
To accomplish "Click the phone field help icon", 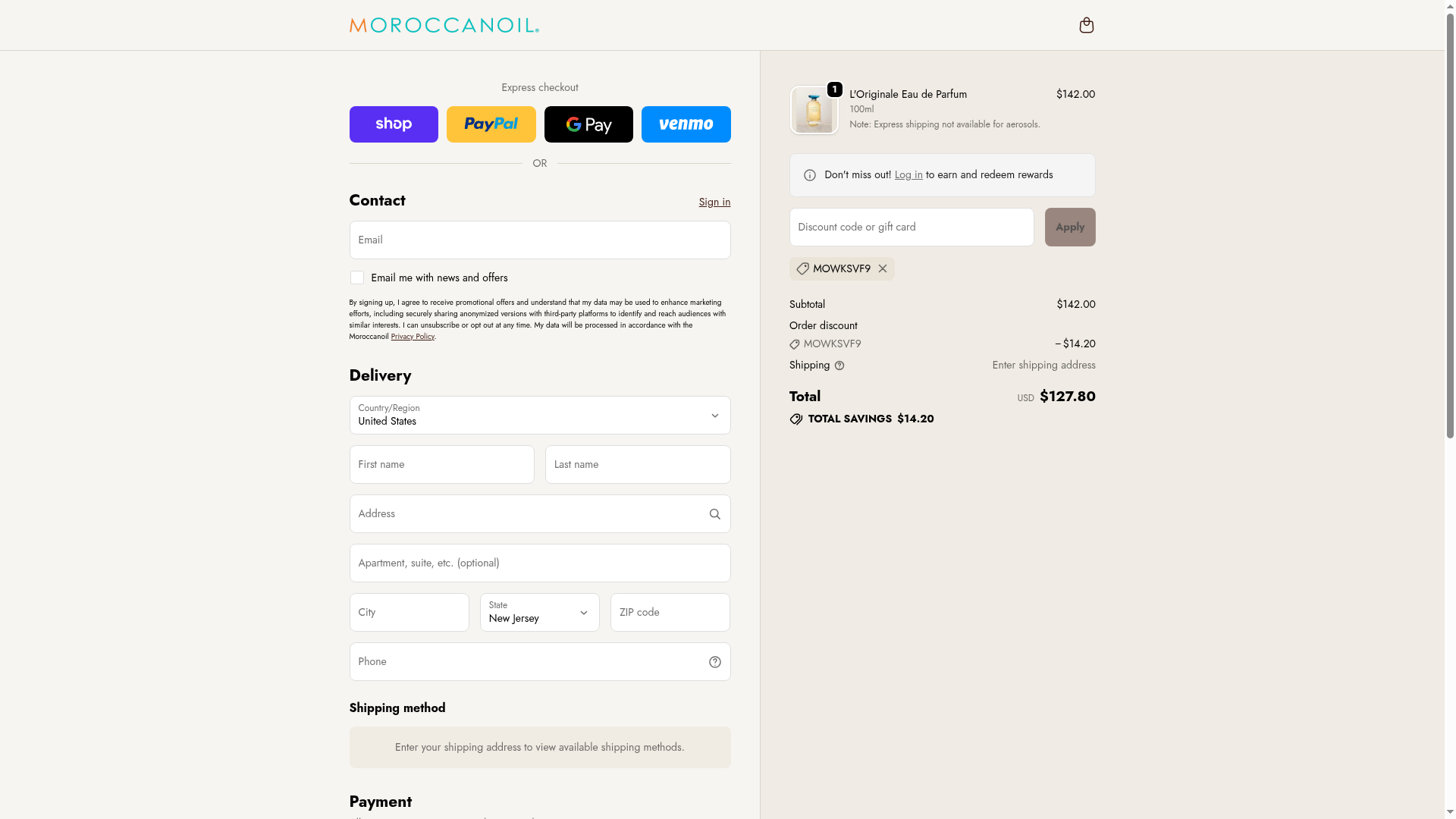I will tap(714, 662).
